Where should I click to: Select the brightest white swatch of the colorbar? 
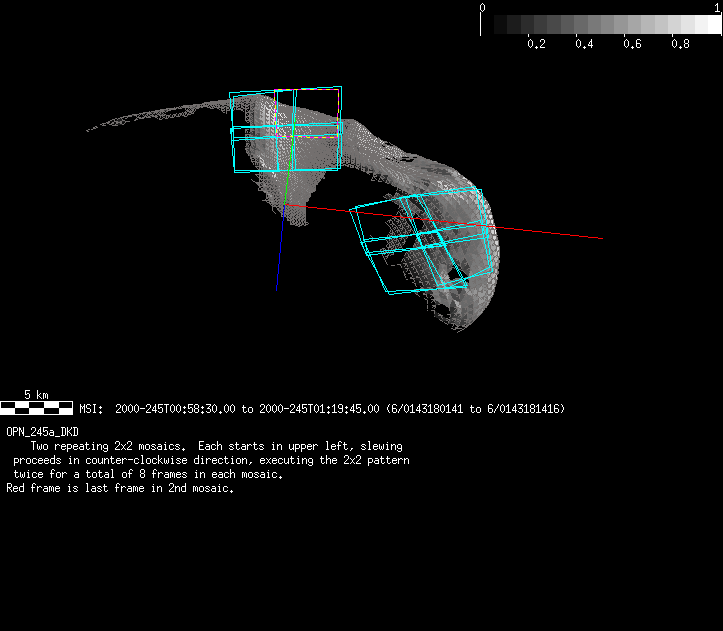pyautogui.click(x=710, y=25)
